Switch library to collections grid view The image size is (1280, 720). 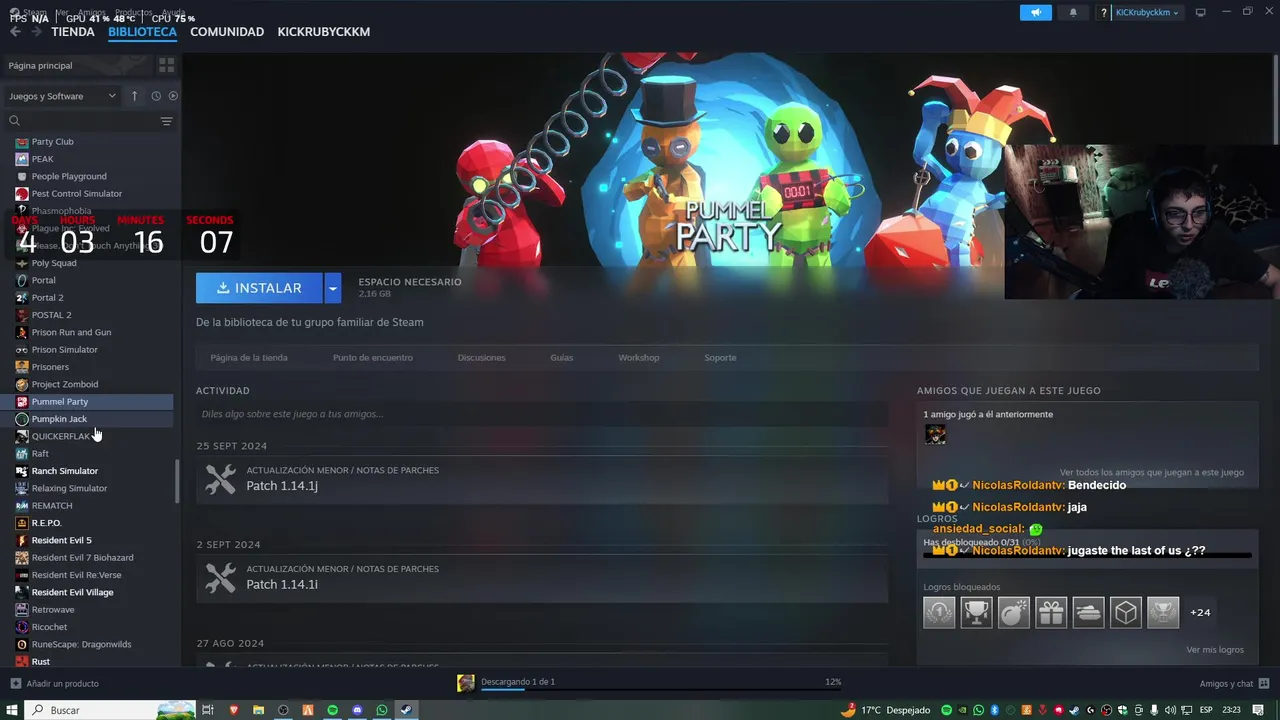click(x=166, y=65)
